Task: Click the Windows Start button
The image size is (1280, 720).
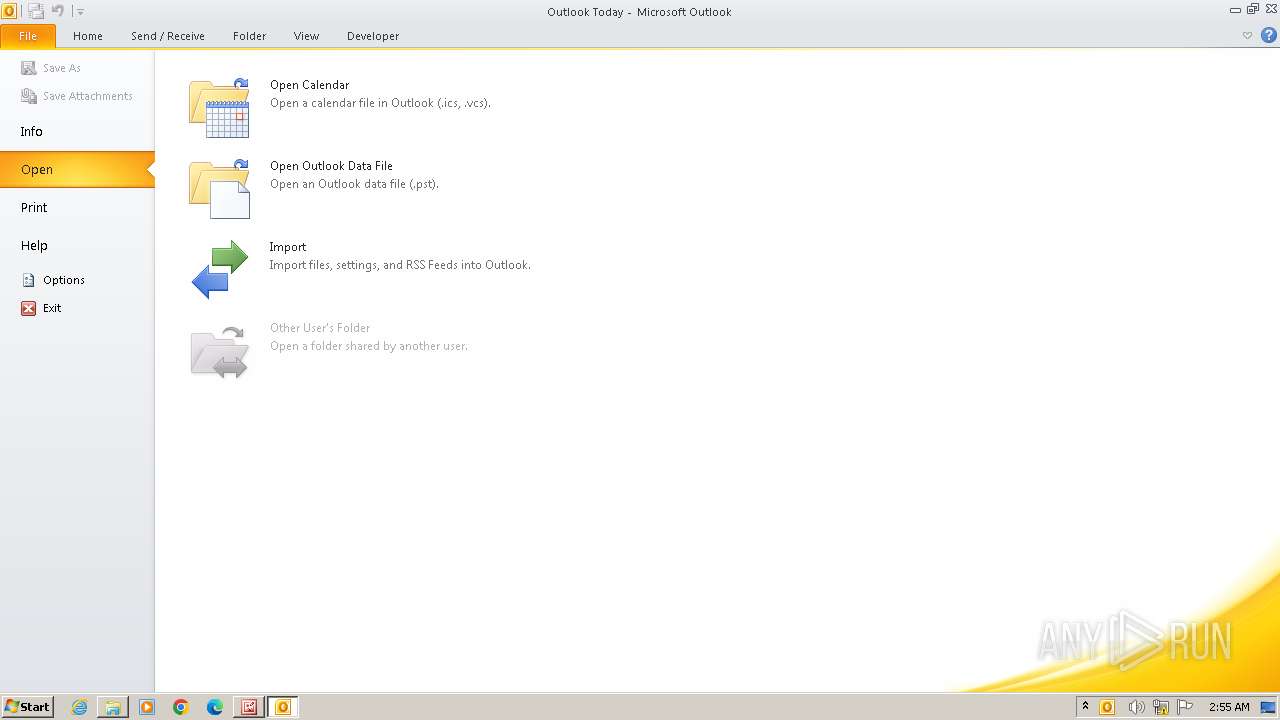Action: (27, 707)
